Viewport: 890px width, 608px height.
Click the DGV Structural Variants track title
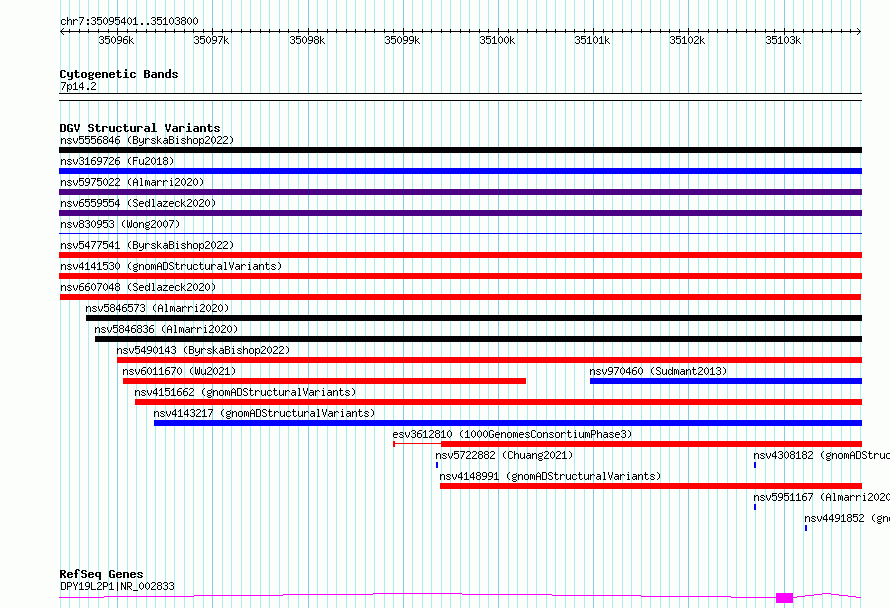(140, 128)
